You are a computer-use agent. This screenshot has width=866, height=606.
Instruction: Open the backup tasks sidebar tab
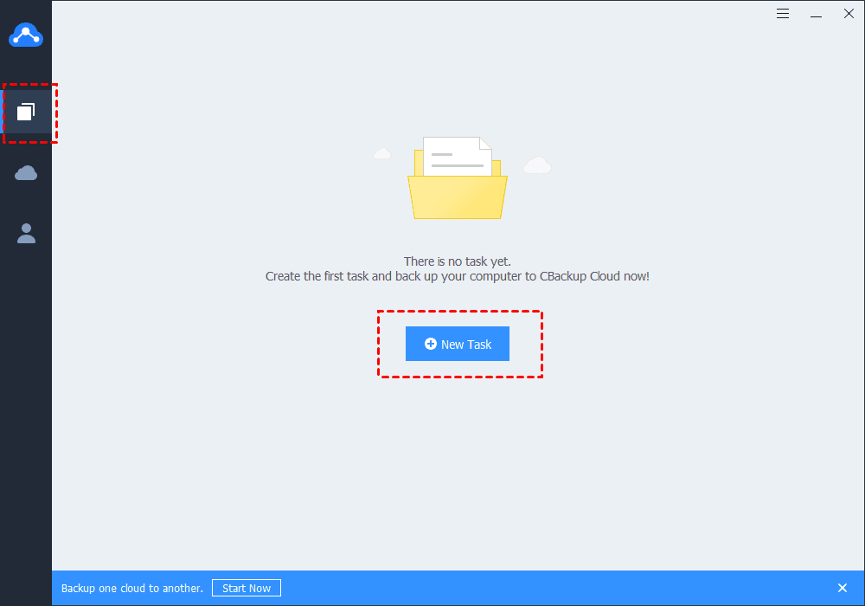[26, 111]
